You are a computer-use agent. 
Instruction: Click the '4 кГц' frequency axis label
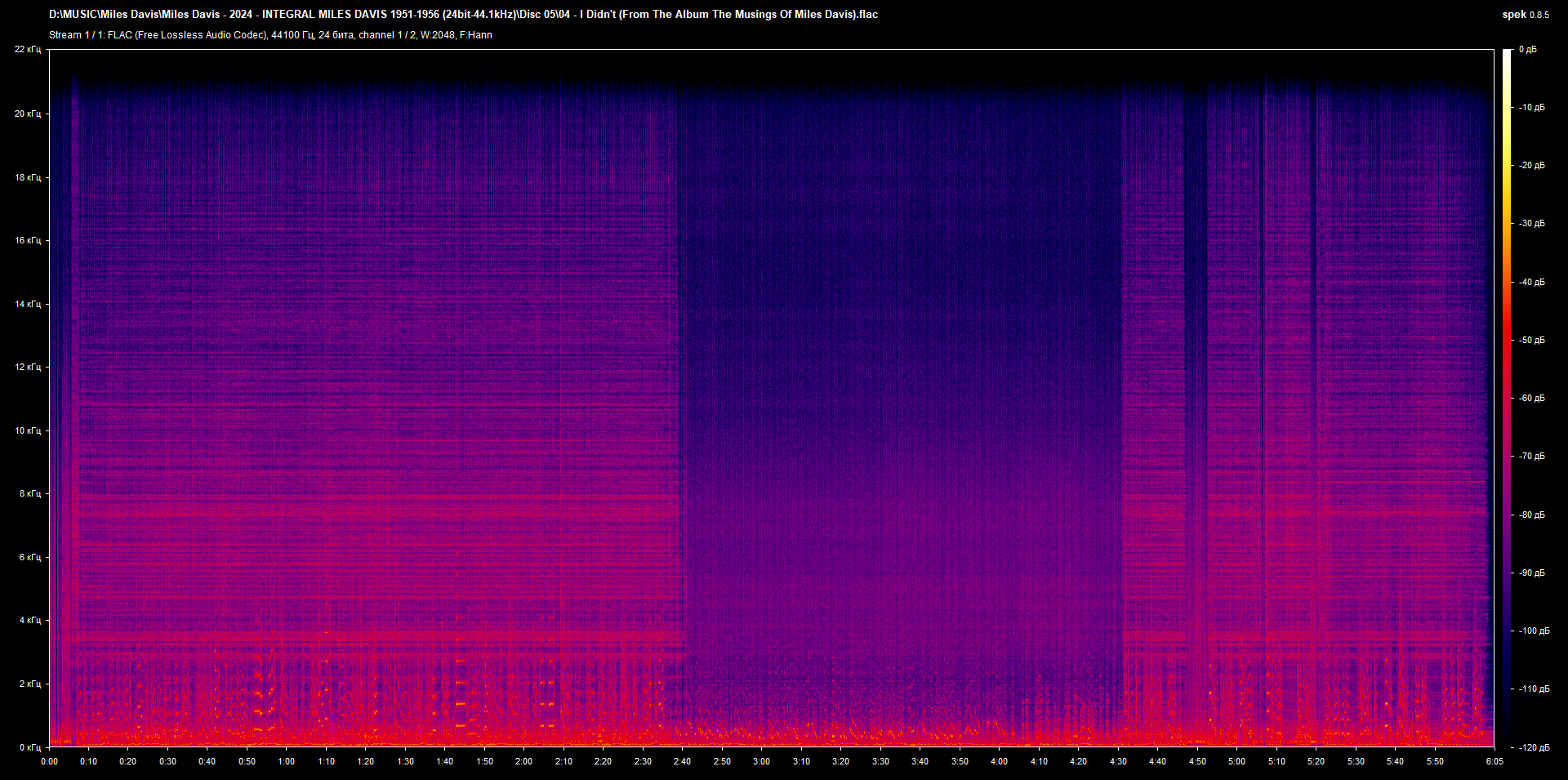point(30,620)
